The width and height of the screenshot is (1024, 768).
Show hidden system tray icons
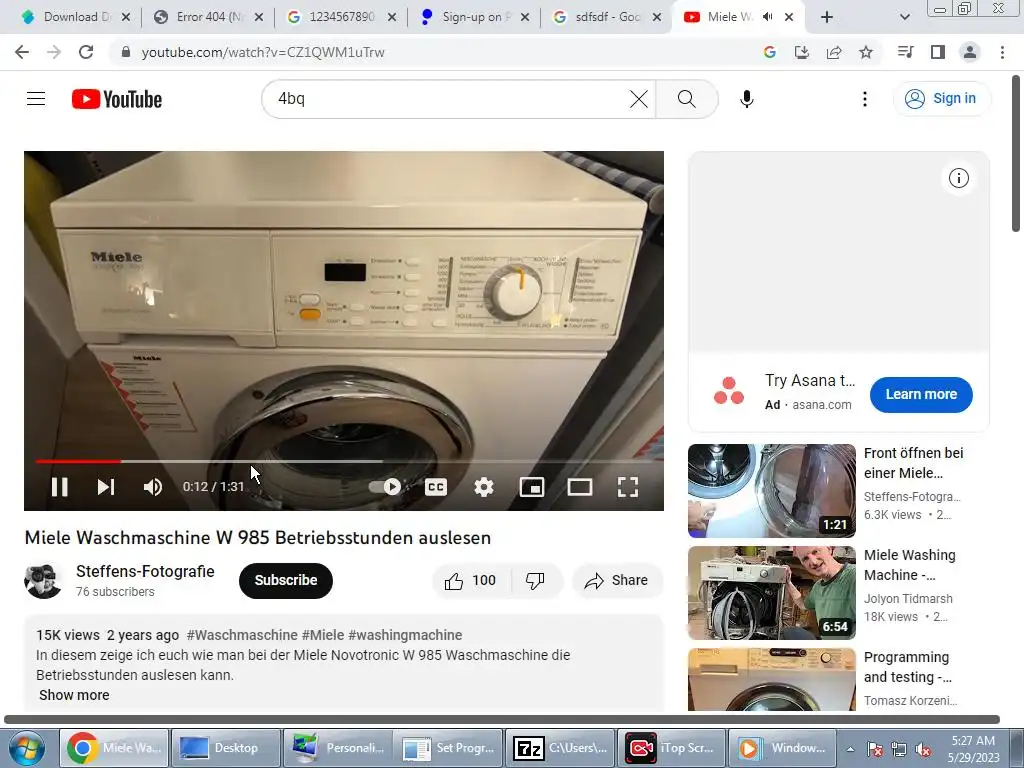850,749
